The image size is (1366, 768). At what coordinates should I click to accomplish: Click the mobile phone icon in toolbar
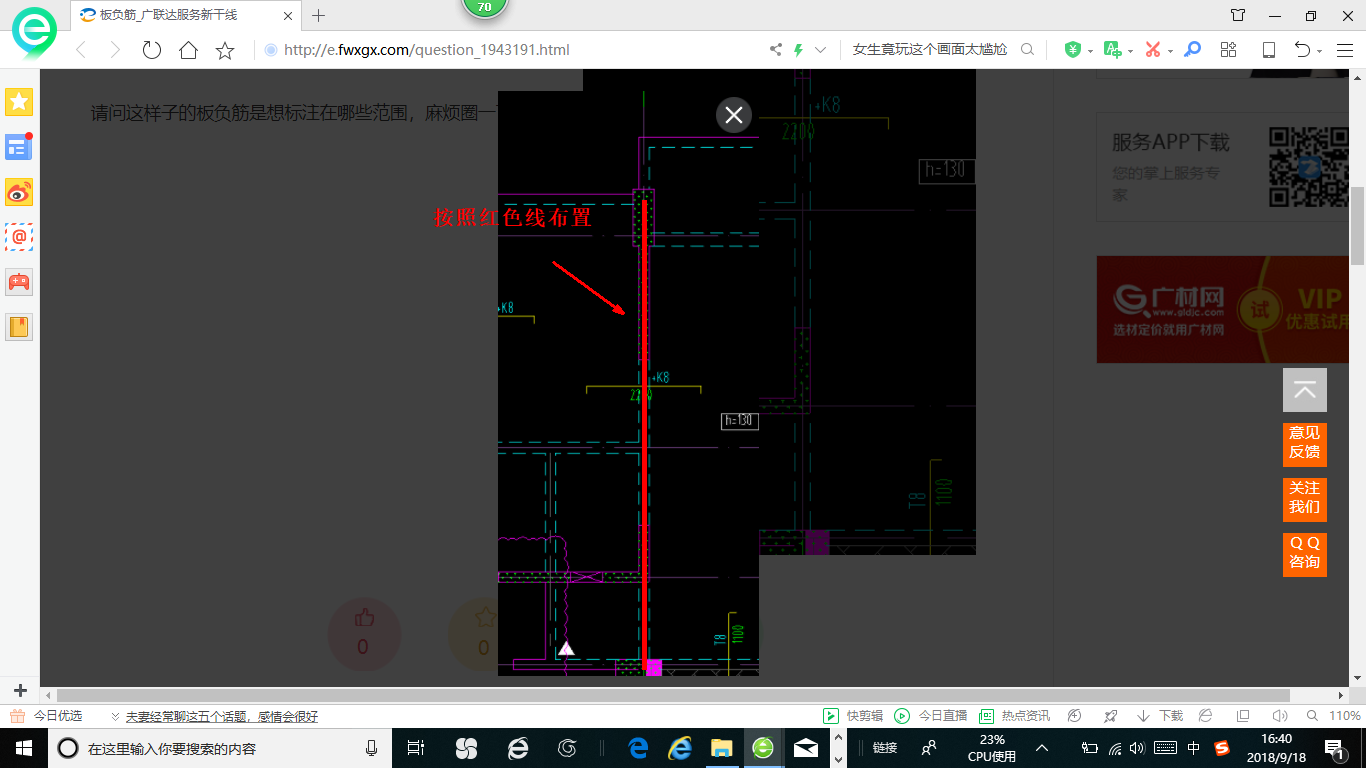(1268, 49)
